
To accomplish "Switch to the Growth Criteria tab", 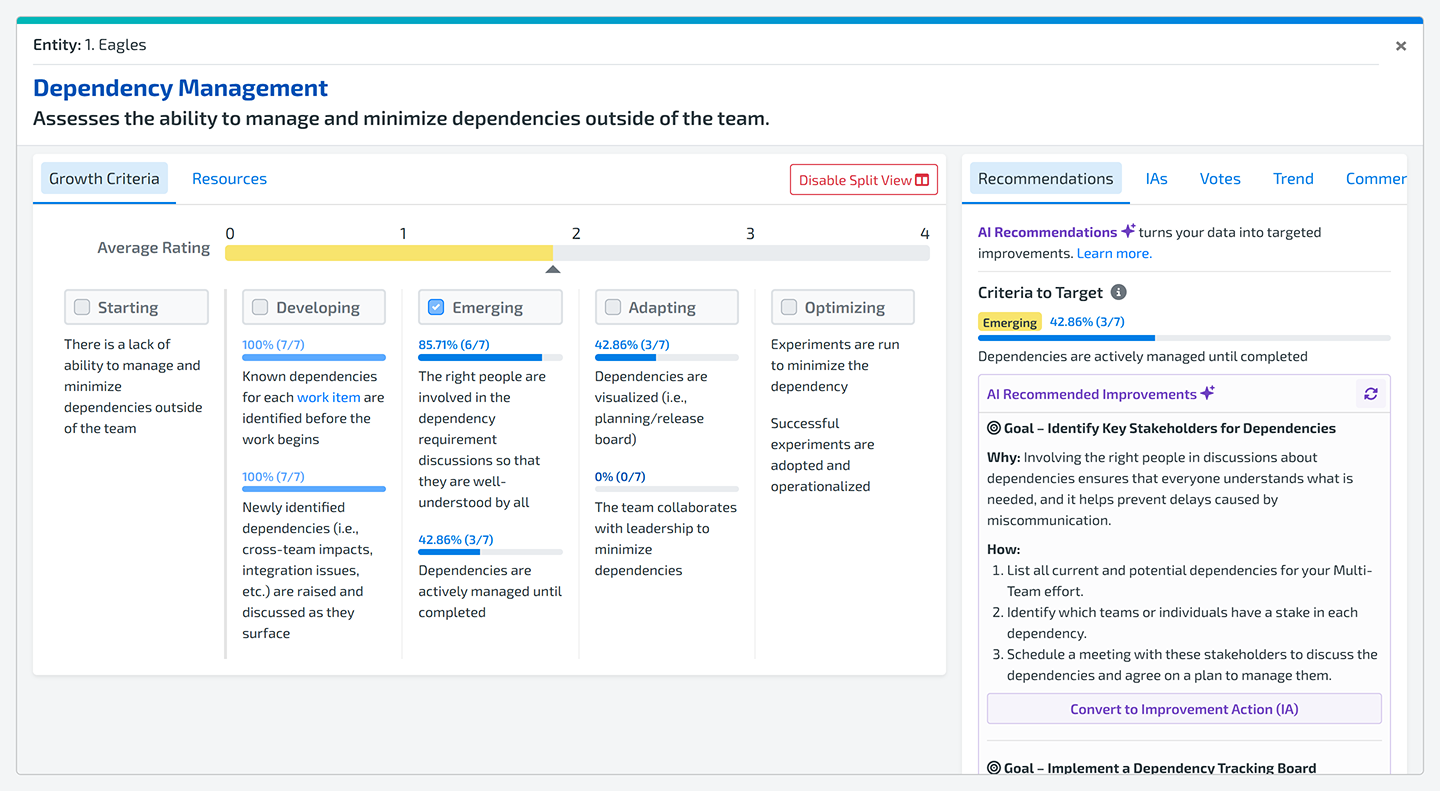I will click(104, 179).
